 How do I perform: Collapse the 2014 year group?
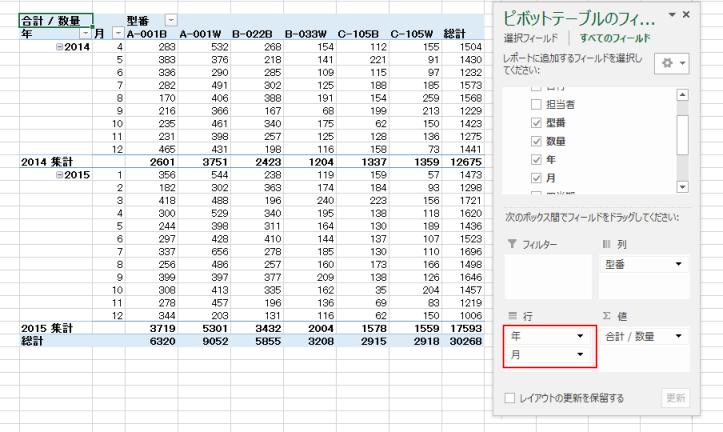click(x=59, y=47)
